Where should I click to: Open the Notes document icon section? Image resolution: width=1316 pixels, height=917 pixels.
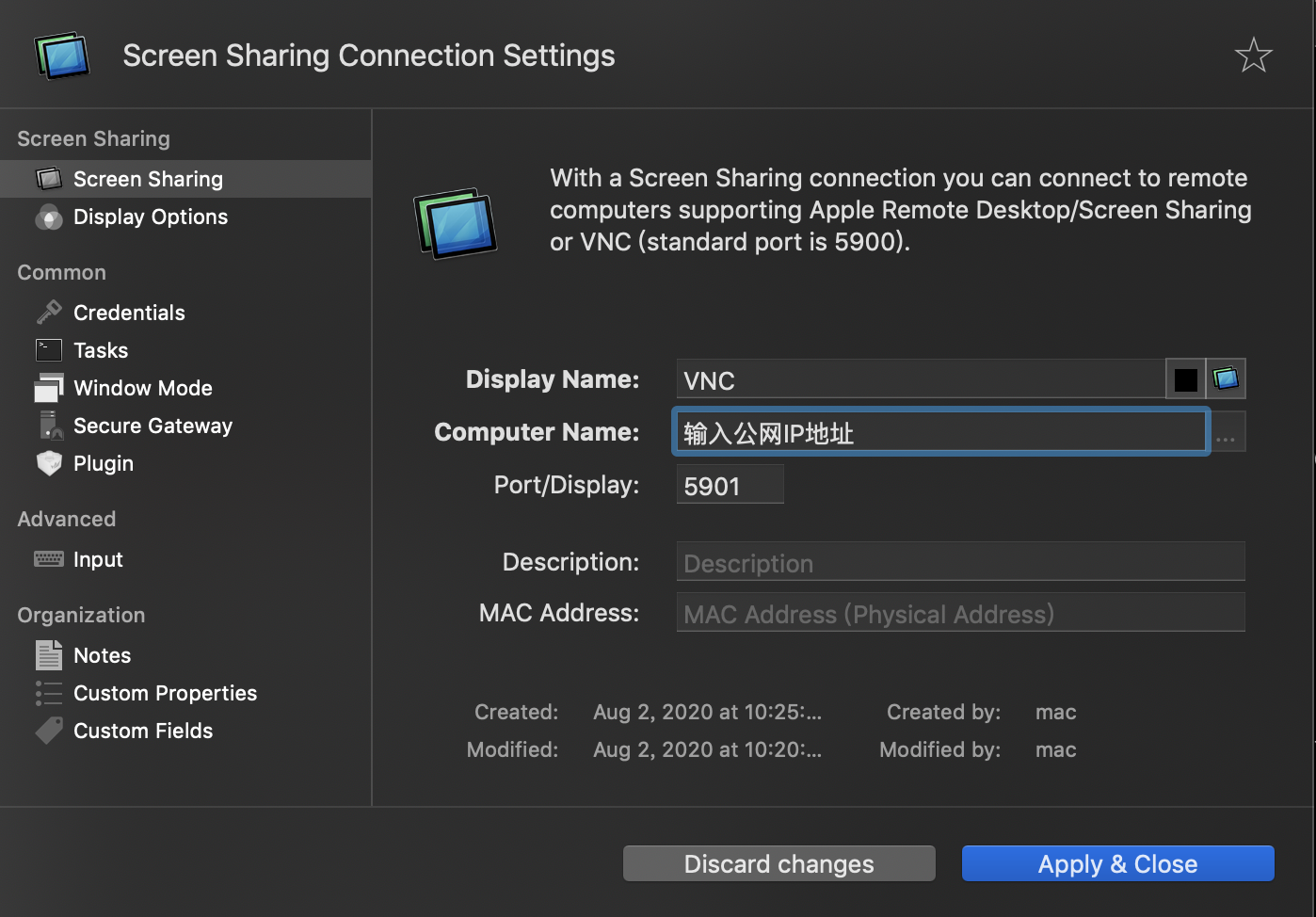[x=49, y=654]
